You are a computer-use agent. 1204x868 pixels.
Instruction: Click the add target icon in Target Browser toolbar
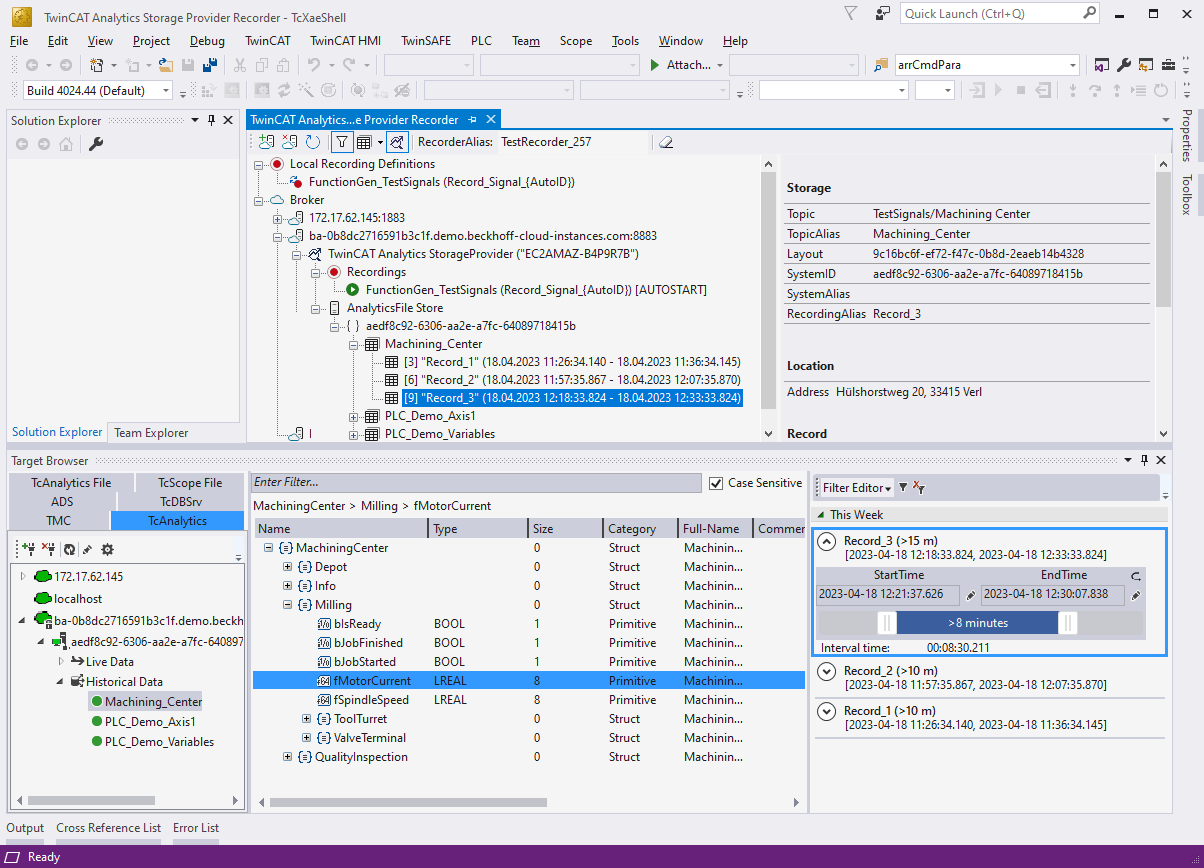27,549
